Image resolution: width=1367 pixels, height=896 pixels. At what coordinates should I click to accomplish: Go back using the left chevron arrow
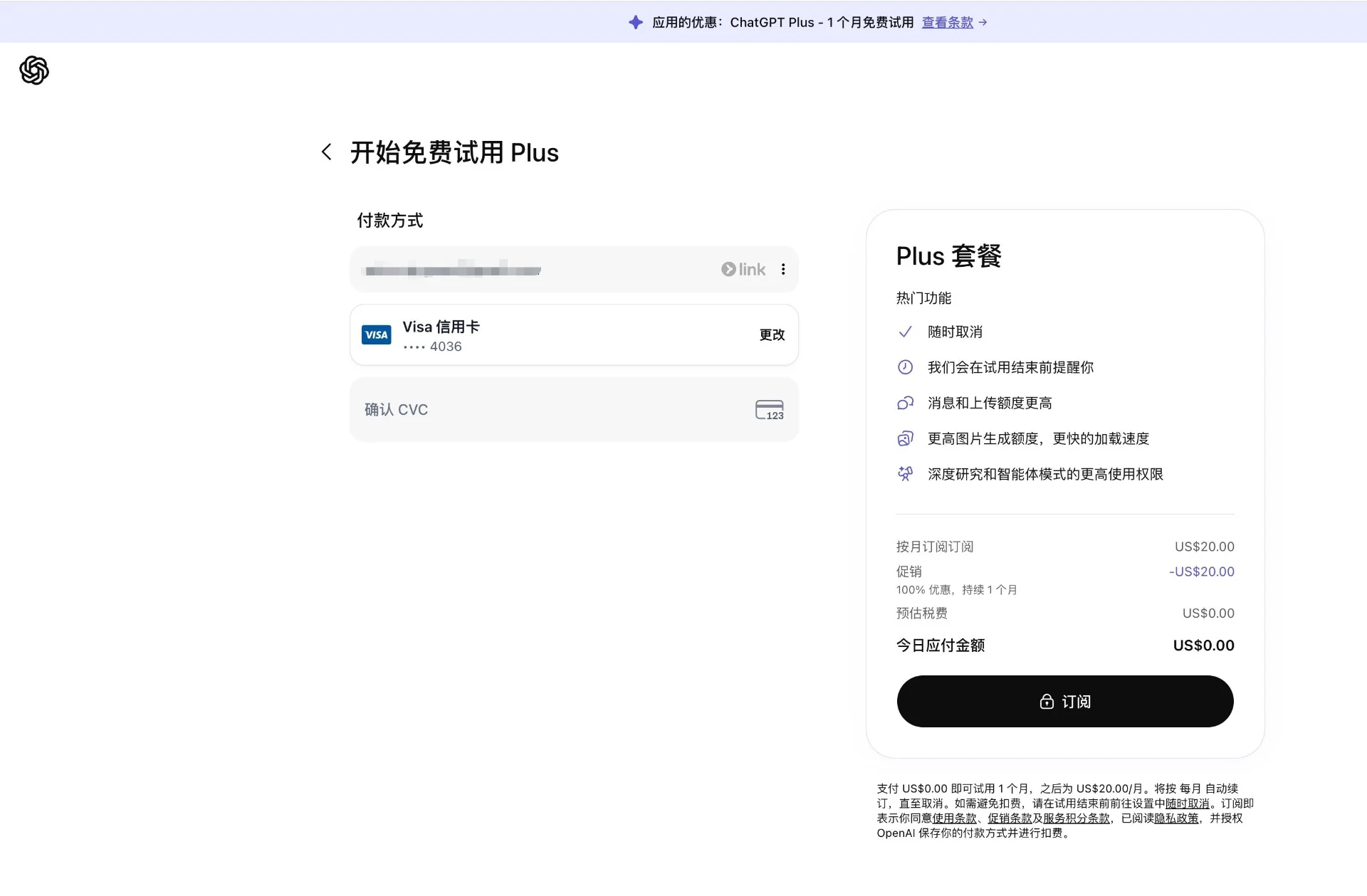click(x=326, y=152)
